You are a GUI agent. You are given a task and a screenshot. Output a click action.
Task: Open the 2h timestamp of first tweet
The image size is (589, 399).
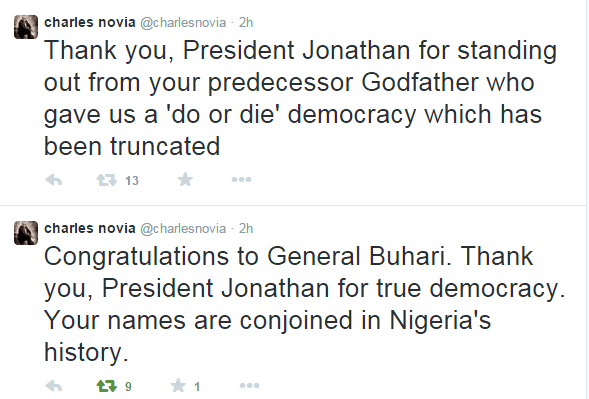(x=246, y=23)
